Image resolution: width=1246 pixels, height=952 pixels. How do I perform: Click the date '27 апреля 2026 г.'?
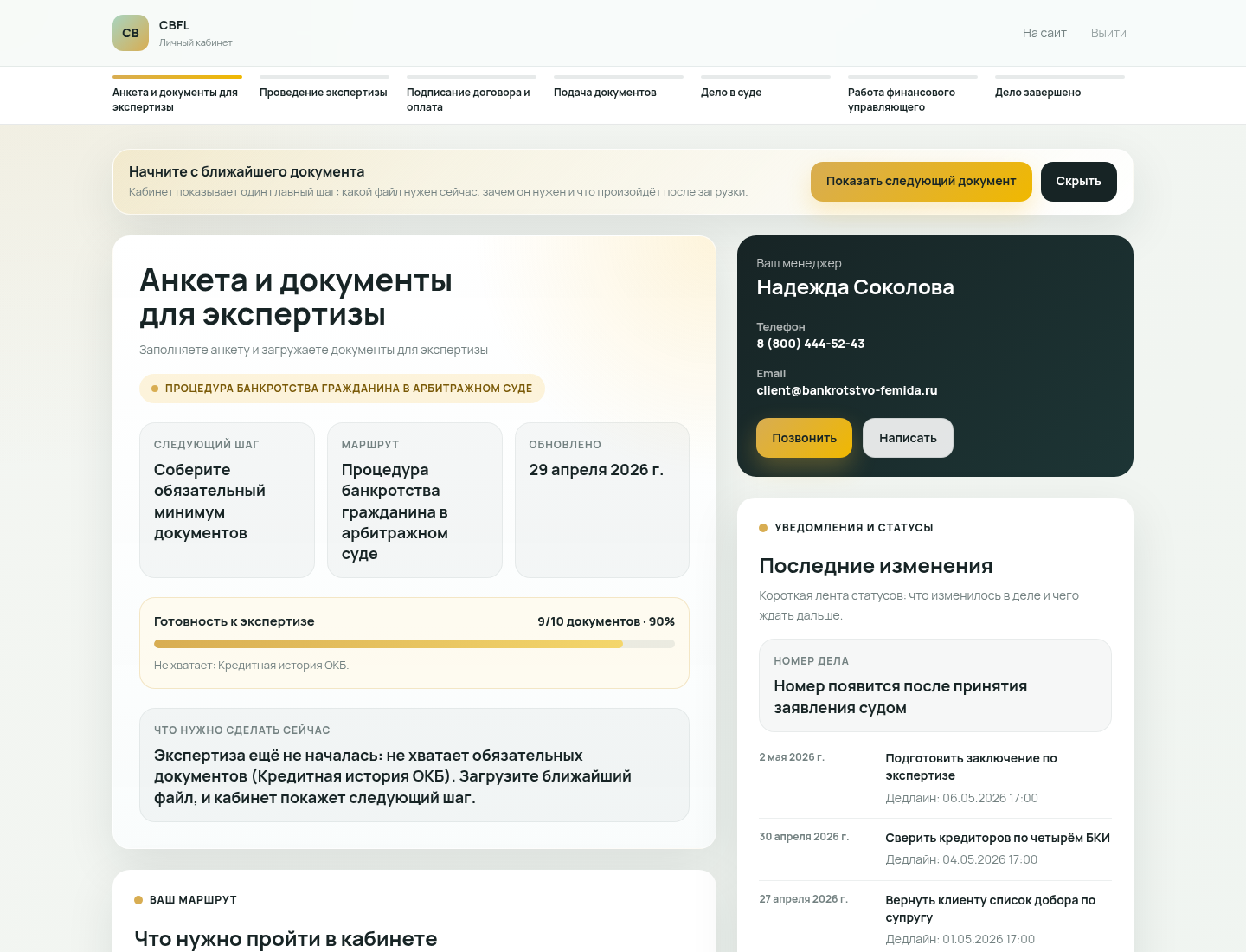click(803, 899)
